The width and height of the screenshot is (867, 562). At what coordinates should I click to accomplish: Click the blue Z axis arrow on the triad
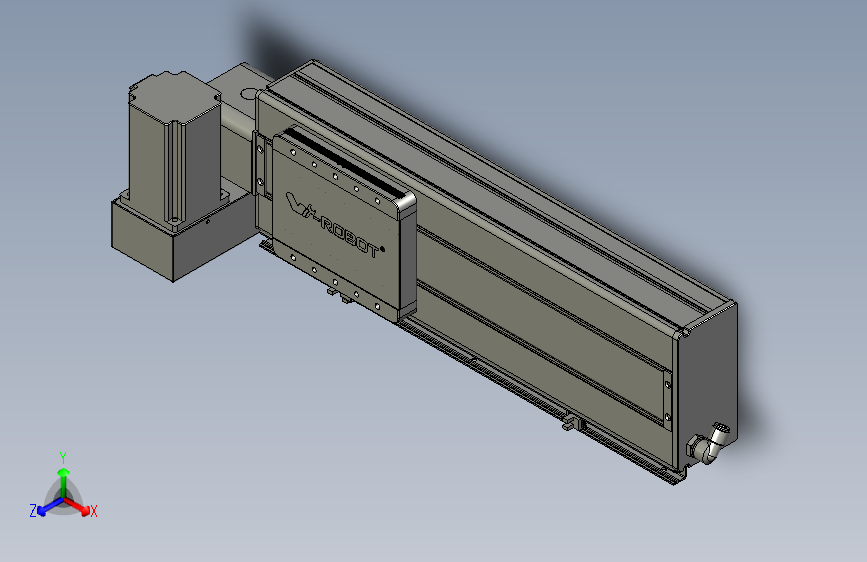[50, 507]
